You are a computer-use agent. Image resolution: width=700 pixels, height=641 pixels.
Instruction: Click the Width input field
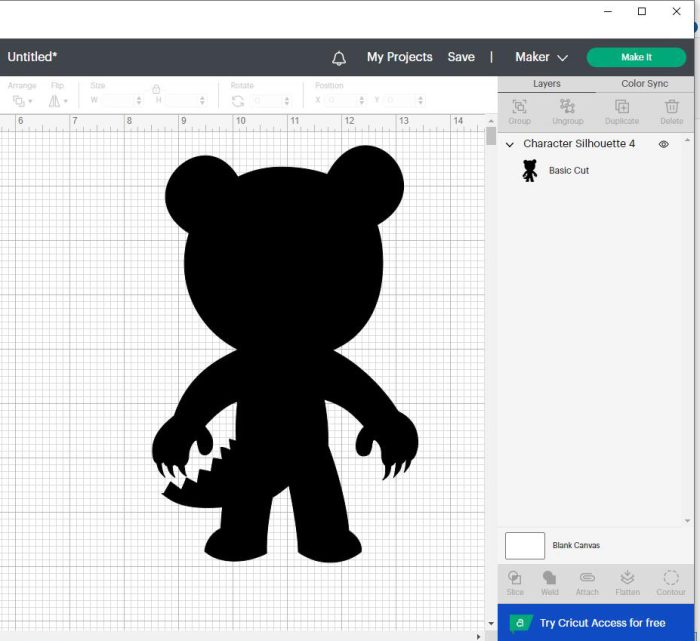[118, 100]
